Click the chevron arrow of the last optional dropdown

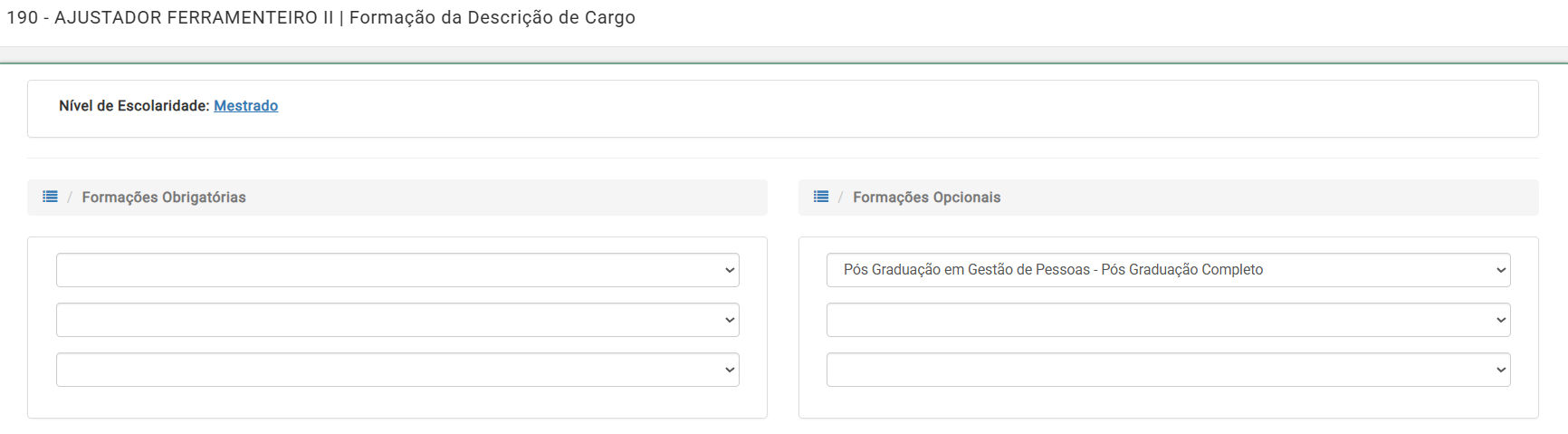click(1500, 370)
